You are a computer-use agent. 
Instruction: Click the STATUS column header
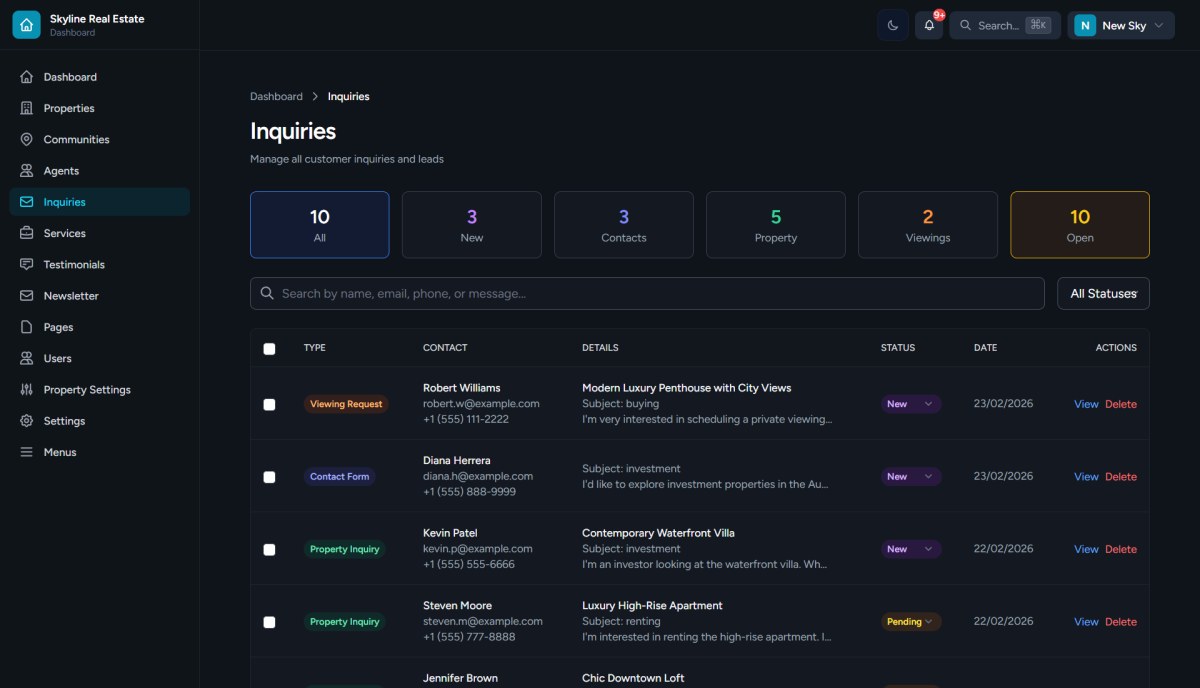click(x=898, y=348)
